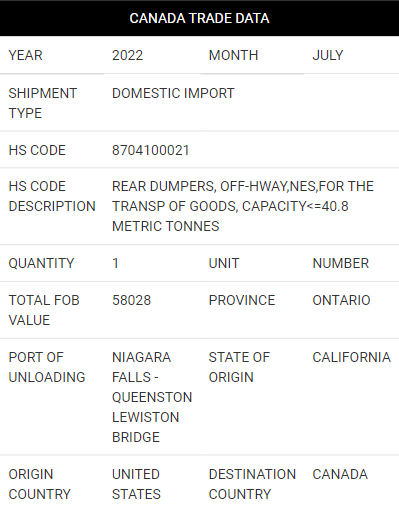The width and height of the screenshot is (399, 510).
Task: Click the PORT OF UNLOADING label
Action: [x=47, y=367]
